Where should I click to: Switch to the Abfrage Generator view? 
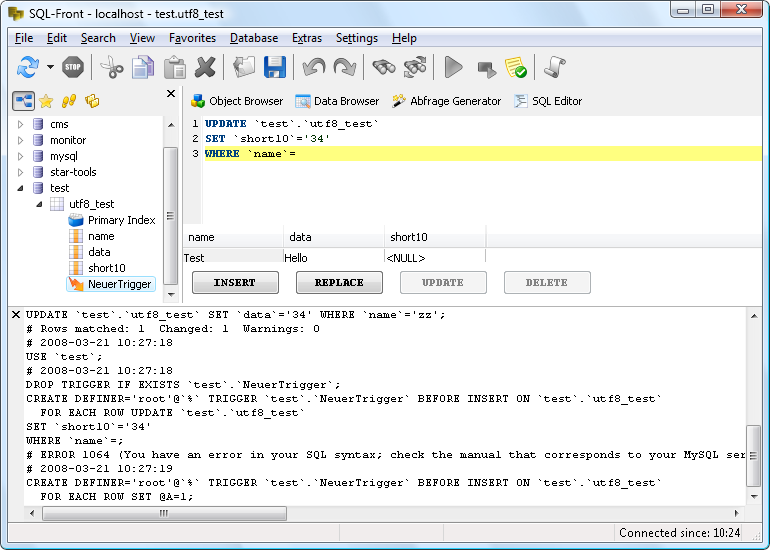coord(446,101)
